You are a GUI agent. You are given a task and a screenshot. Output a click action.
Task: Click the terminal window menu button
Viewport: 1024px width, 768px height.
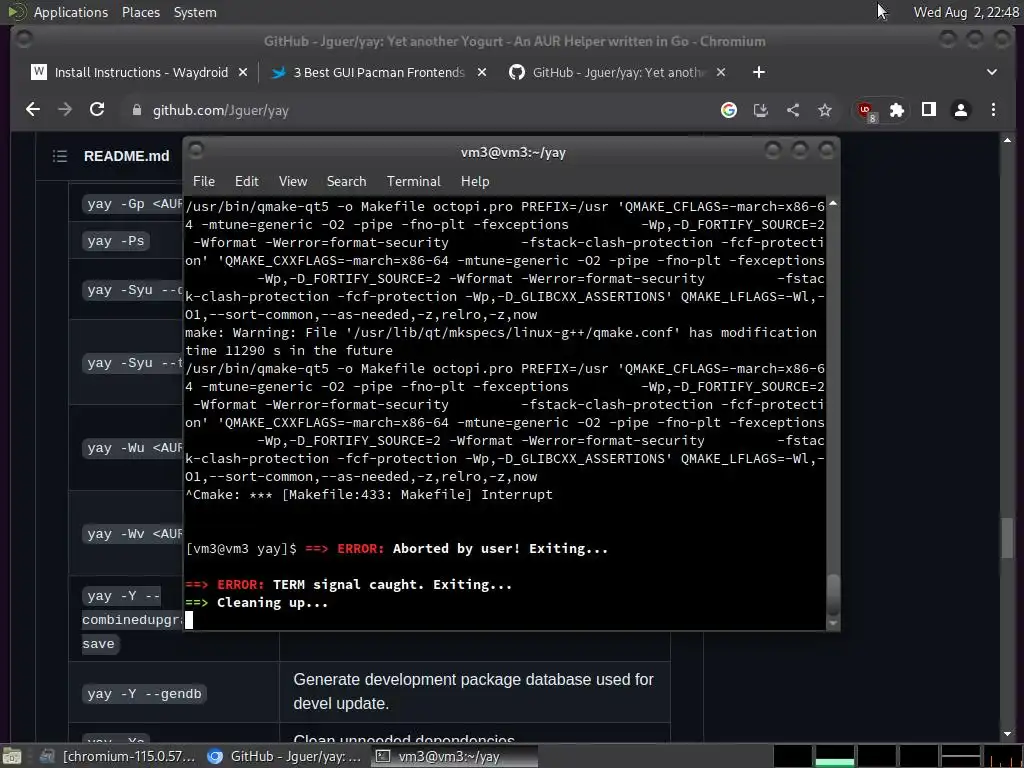coord(196,151)
